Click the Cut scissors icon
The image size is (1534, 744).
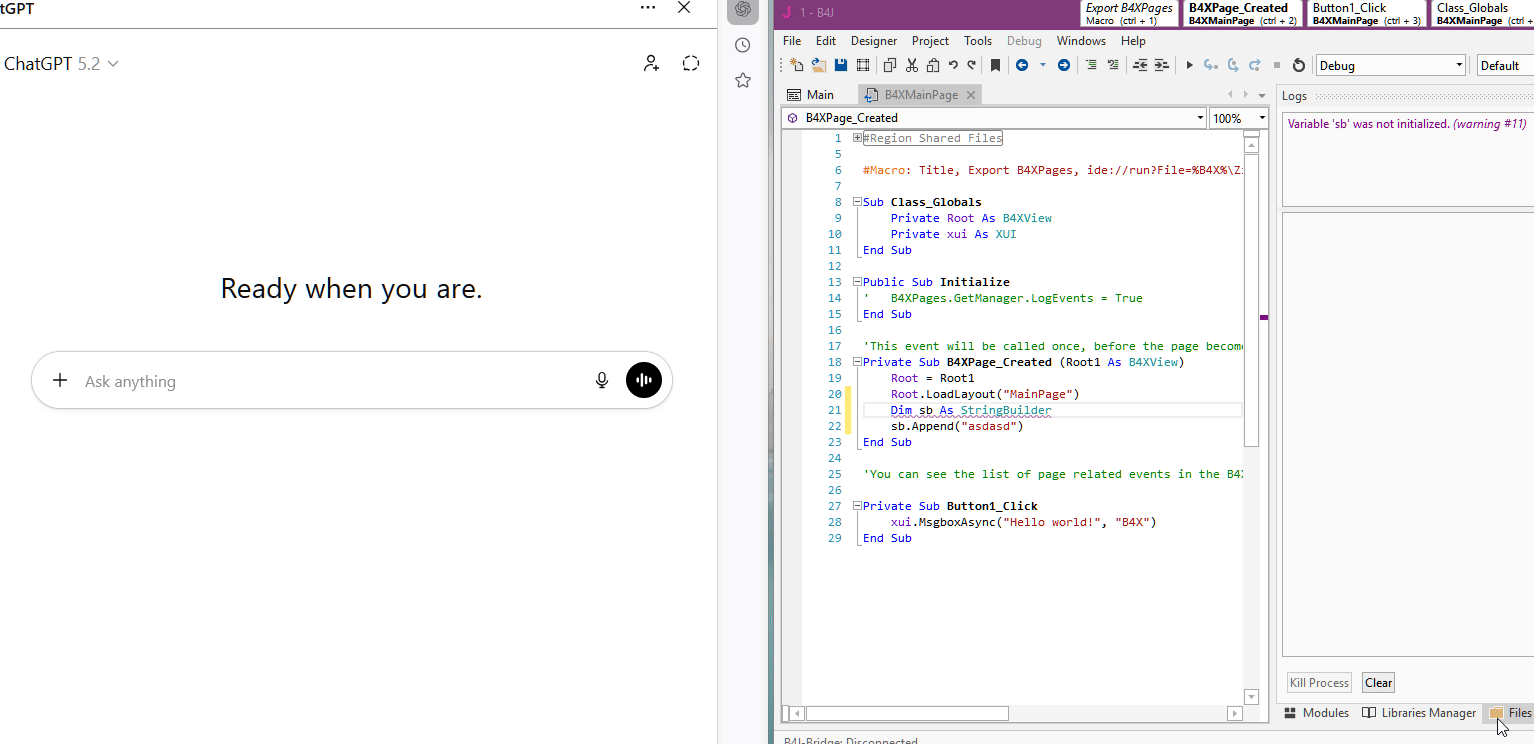911,65
